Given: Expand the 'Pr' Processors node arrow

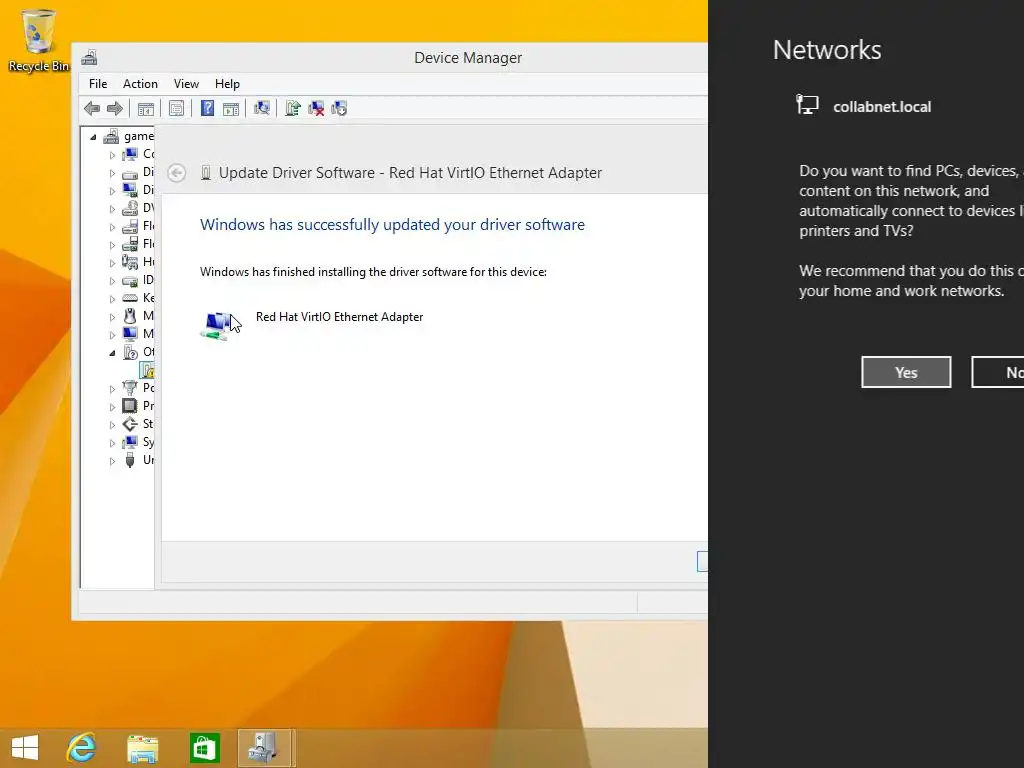Looking at the screenshot, I should coord(112,406).
